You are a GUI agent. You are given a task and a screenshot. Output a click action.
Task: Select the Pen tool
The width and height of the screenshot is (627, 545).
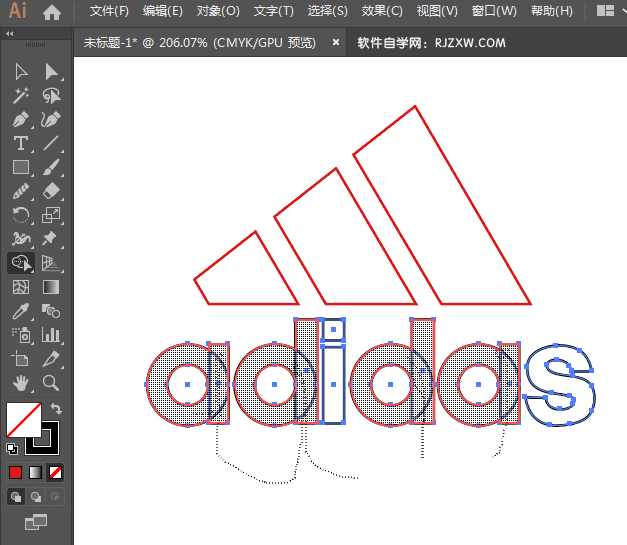(x=21, y=120)
